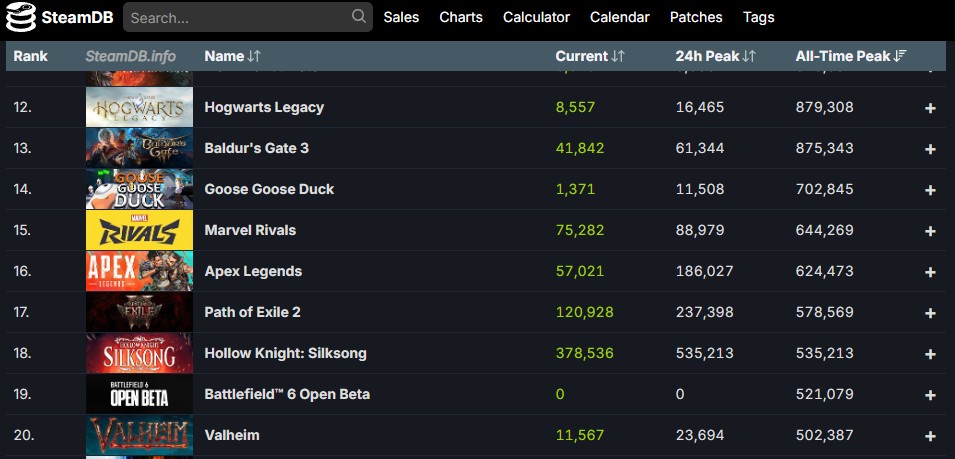Open the Path of Exile 2 game link

[253, 312]
